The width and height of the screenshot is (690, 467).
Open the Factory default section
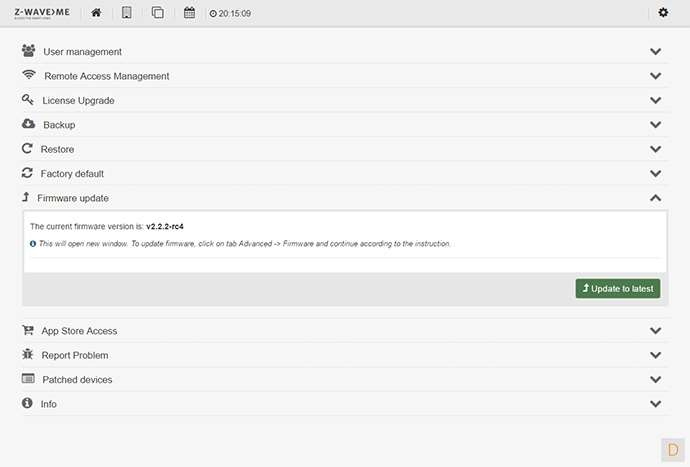coord(72,174)
